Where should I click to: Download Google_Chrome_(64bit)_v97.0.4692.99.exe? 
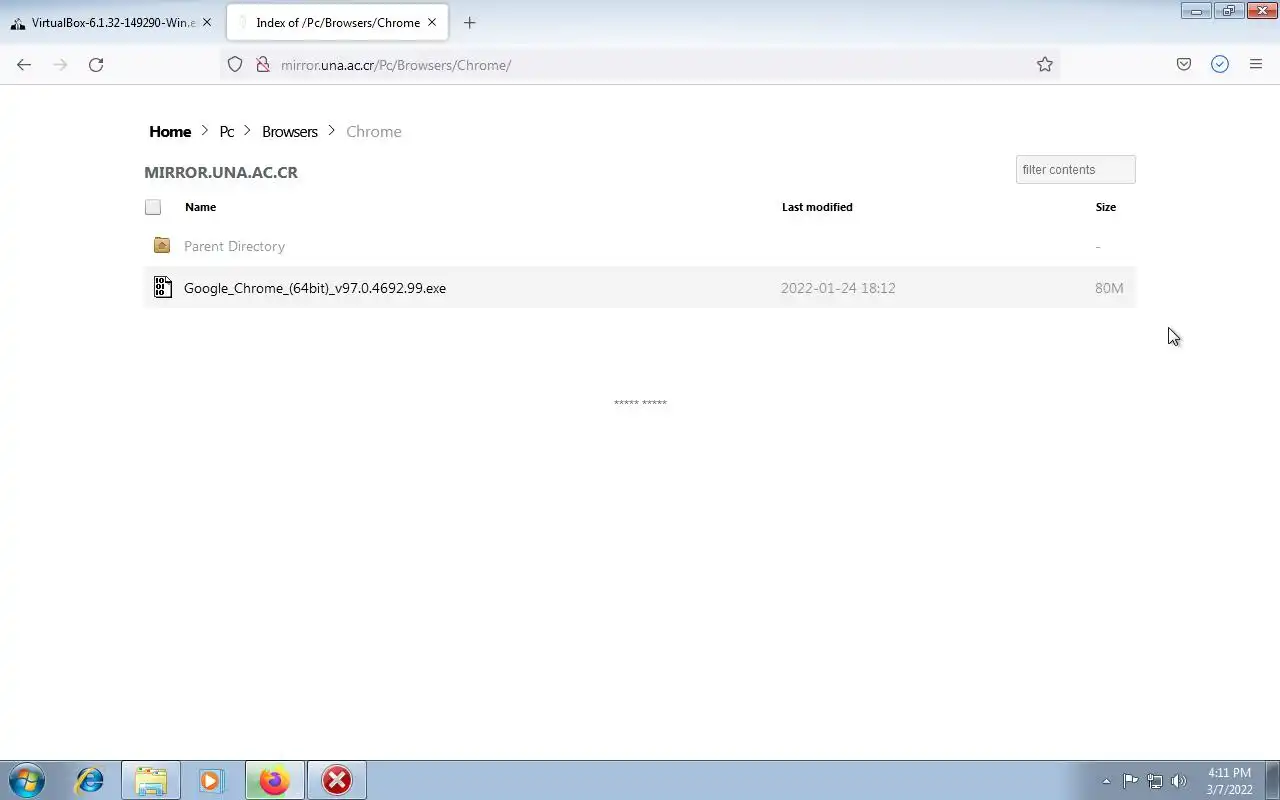click(315, 288)
